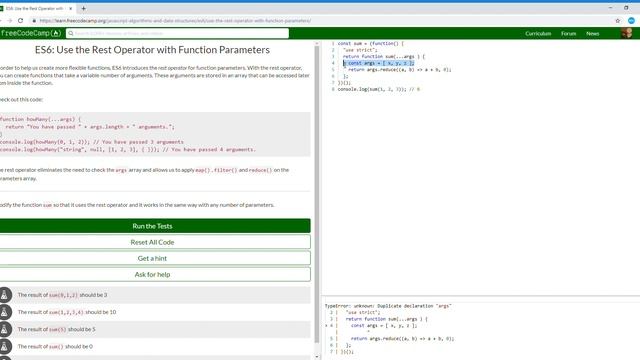Minimize the browser window
The image size is (640, 360).
click(610, 8)
